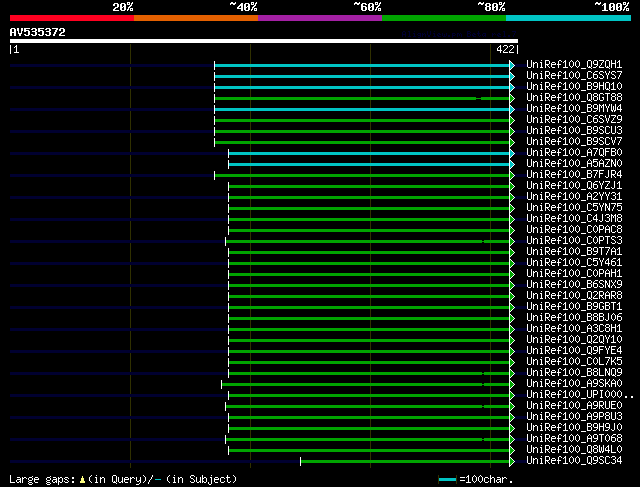This screenshot has width=640, height=487.
Task: Select the UniRef100_B7FJR4 subject label
Action: pyautogui.click(x=573, y=175)
